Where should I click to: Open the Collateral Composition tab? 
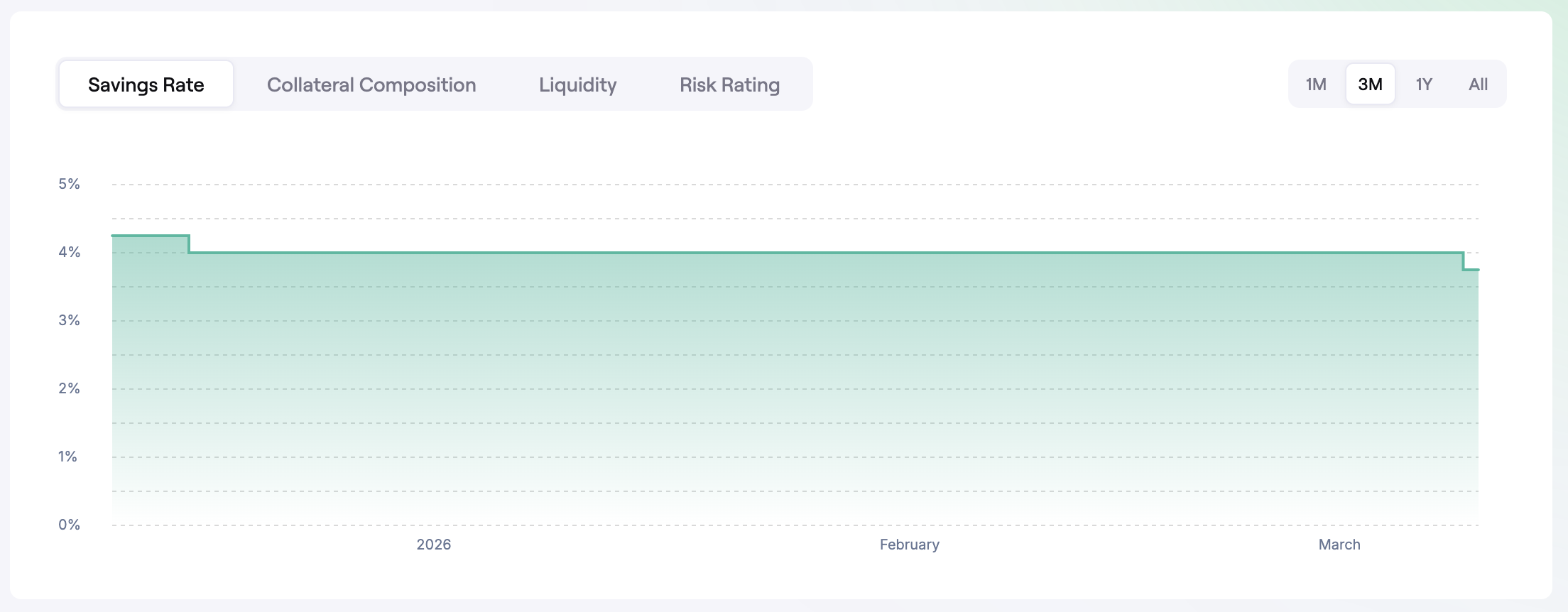[x=371, y=84]
